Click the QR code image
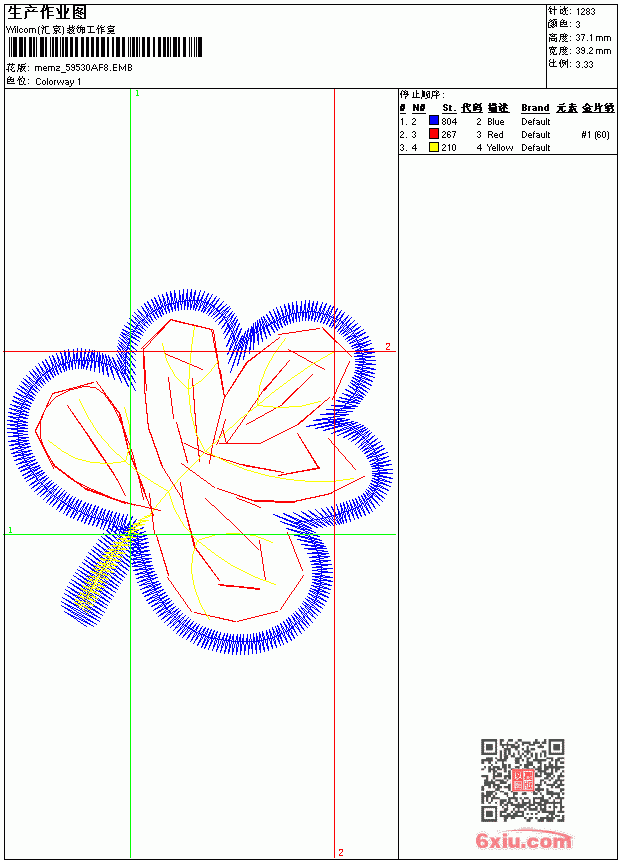620x860 pixels. pyautogui.click(x=523, y=780)
